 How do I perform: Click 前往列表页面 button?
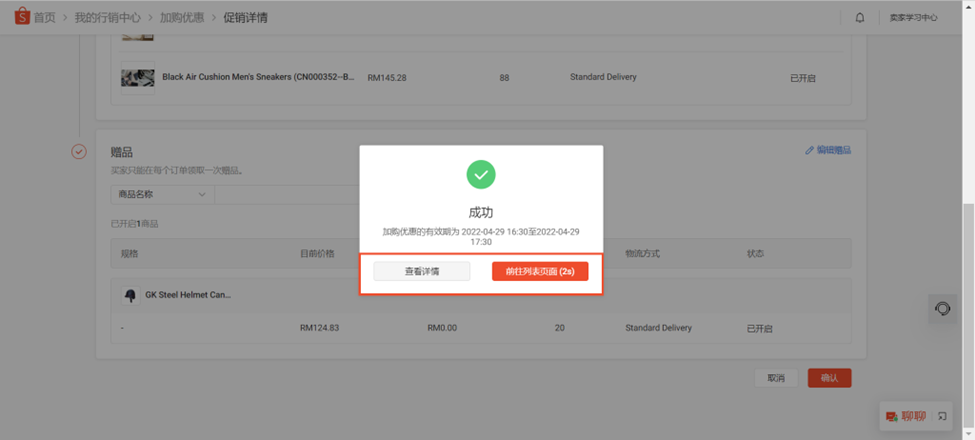(540, 272)
